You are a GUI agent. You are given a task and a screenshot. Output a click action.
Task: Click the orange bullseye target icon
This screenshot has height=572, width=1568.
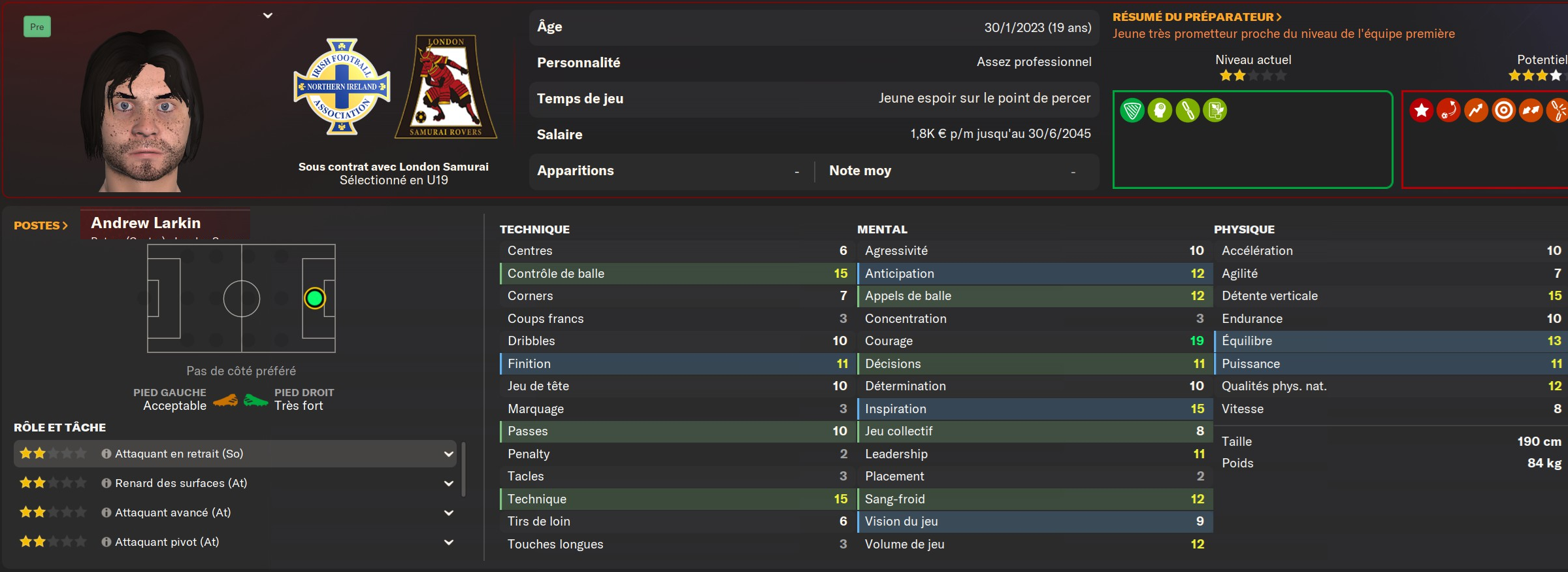click(x=1503, y=110)
